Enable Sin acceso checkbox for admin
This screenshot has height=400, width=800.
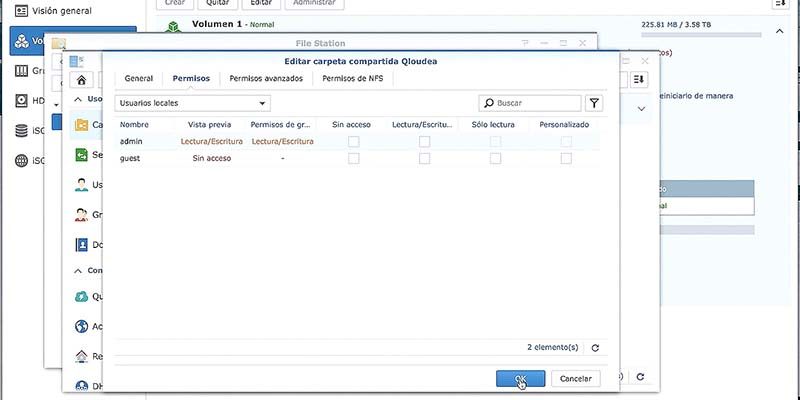coord(353,142)
